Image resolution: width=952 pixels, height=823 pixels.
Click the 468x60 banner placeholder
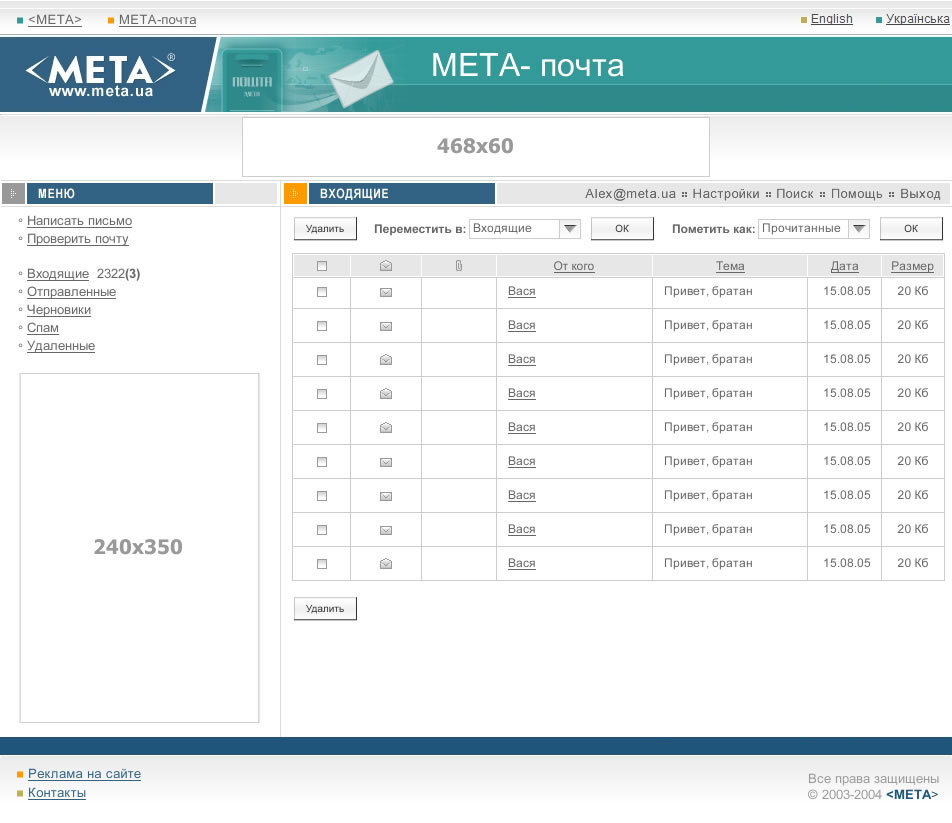click(x=475, y=146)
